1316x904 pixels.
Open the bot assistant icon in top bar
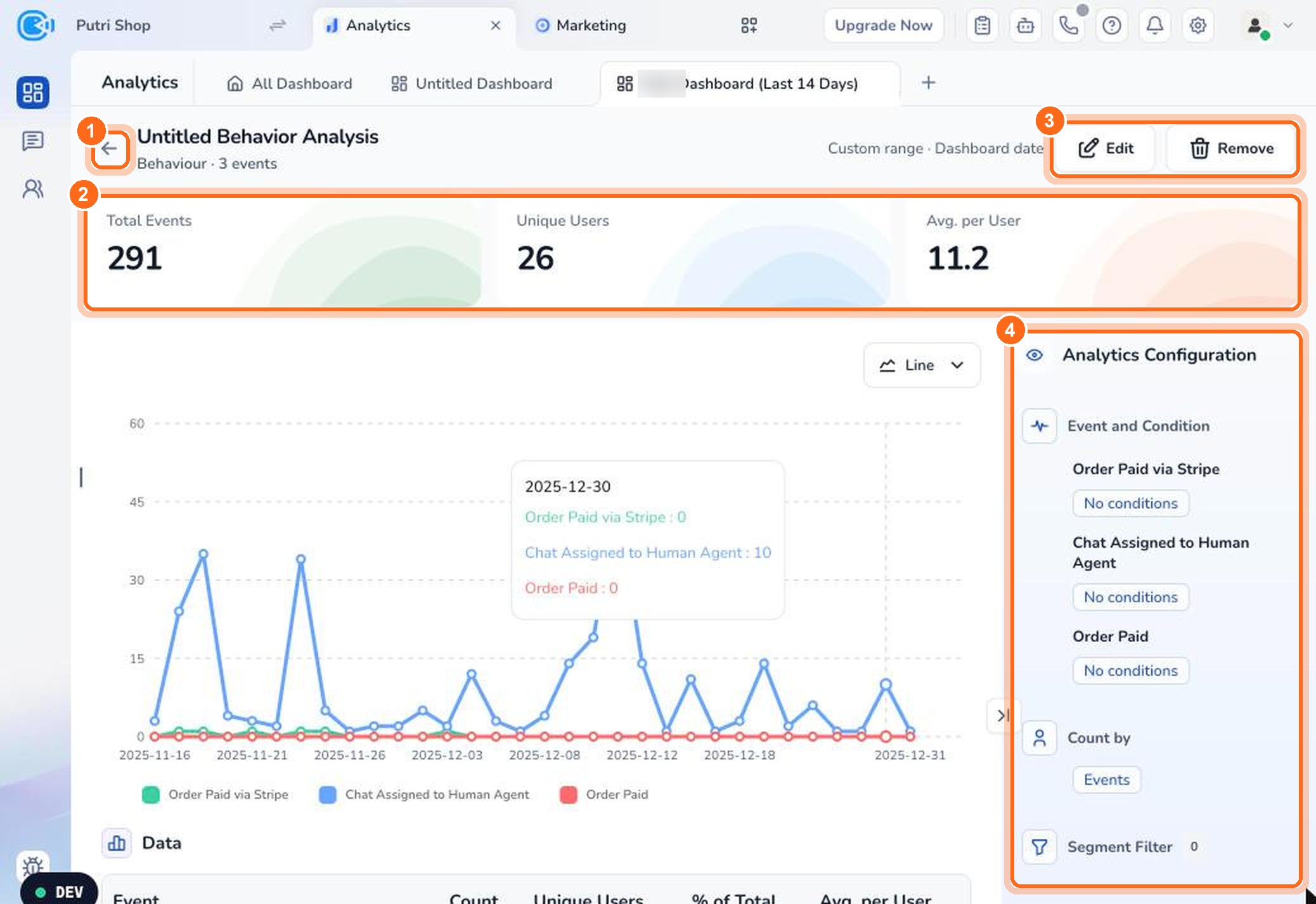(1025, 25)
